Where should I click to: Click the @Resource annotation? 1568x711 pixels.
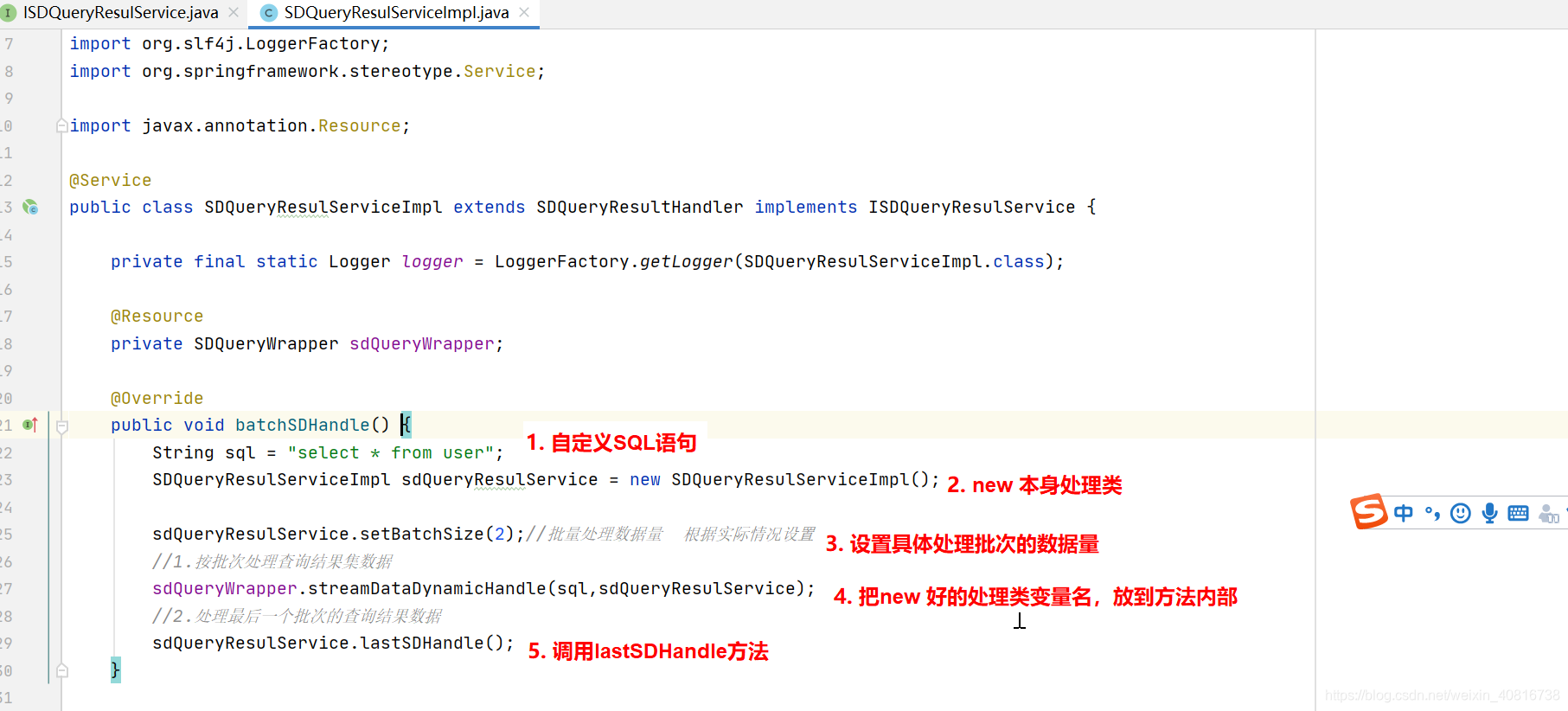[x=157, y=316]
